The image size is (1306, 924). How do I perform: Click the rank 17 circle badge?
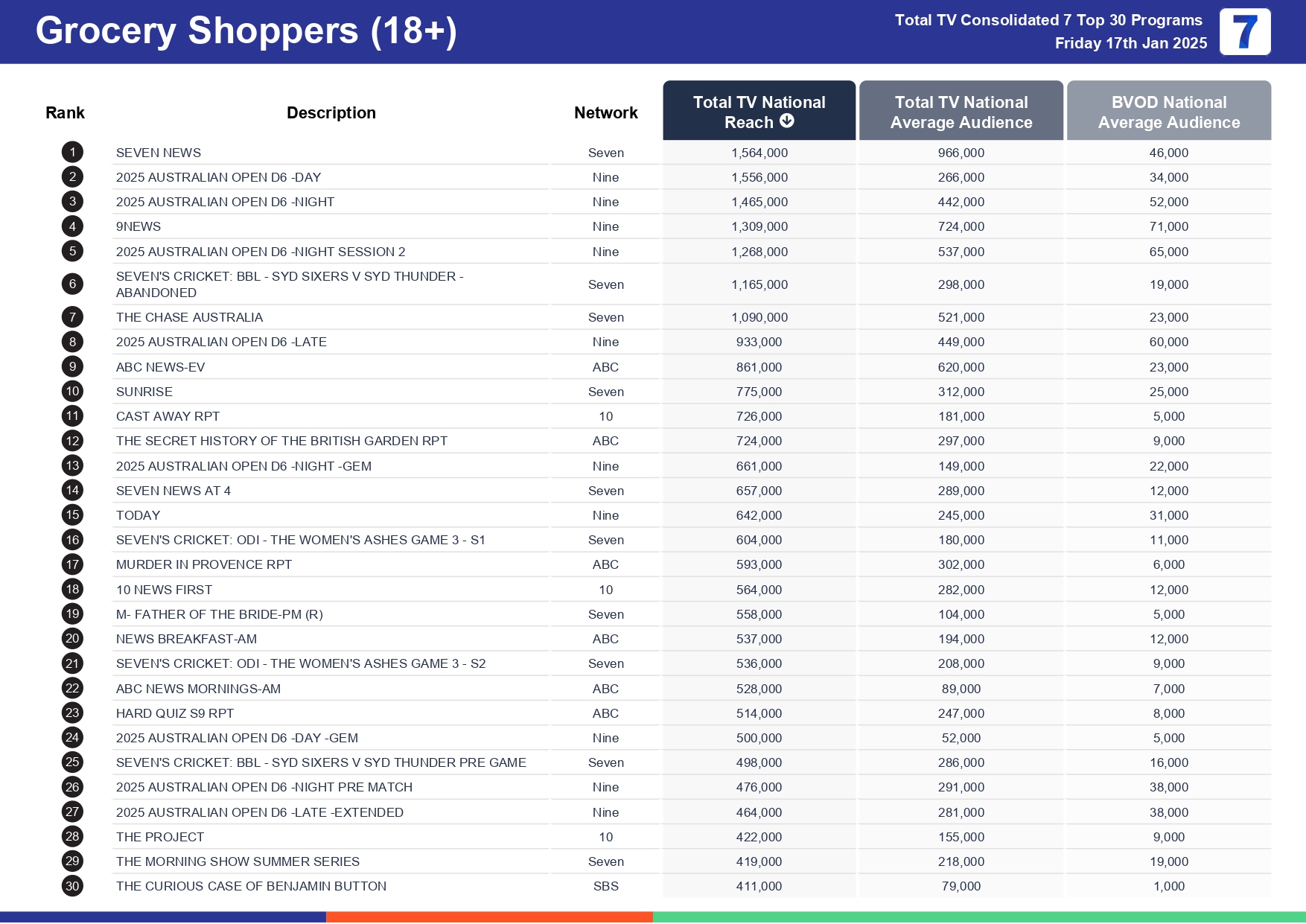point(72,564)
